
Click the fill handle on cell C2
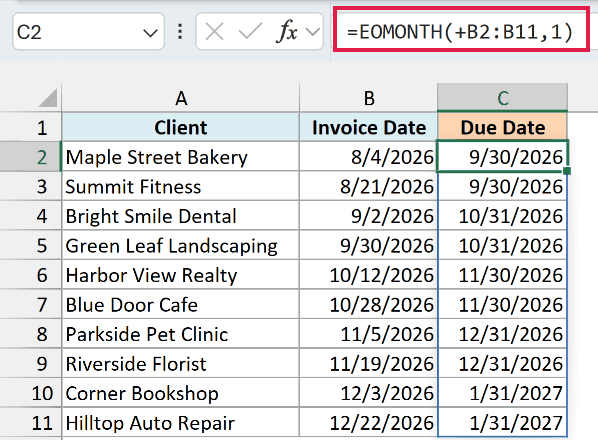click(x=567, y=170)
